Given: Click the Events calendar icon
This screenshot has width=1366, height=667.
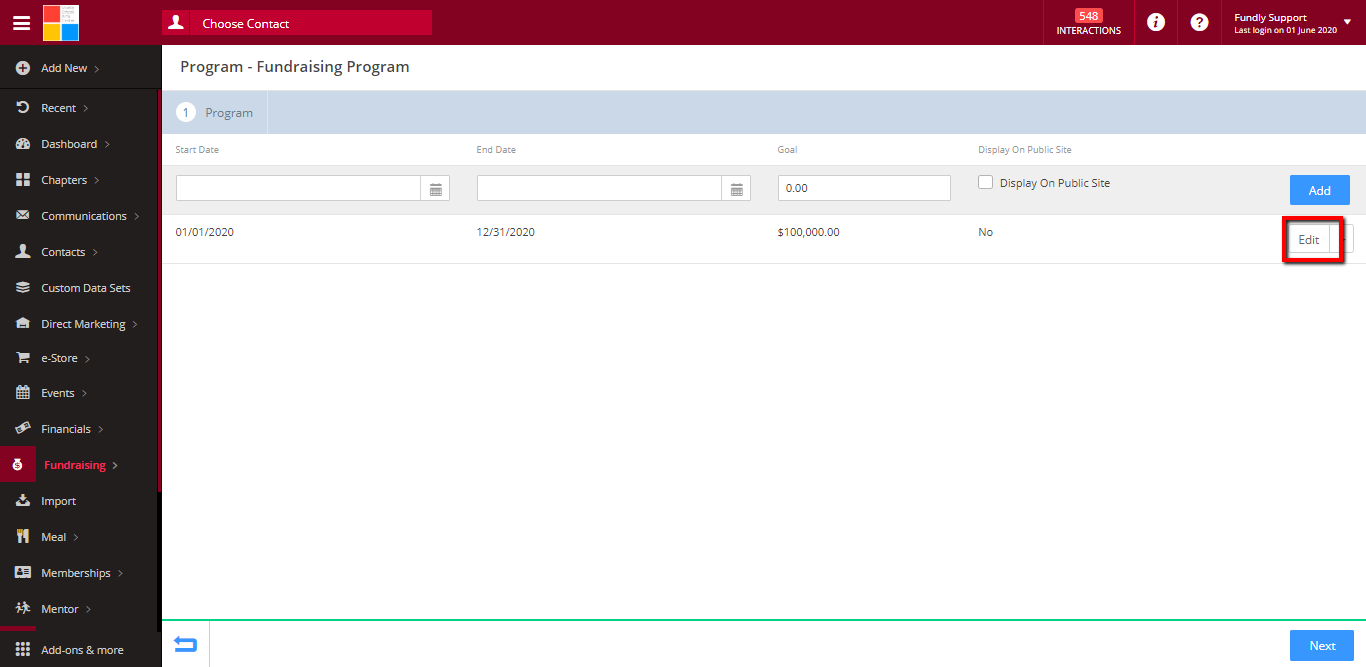Looking at the screenshot, I should click(23, 393).
